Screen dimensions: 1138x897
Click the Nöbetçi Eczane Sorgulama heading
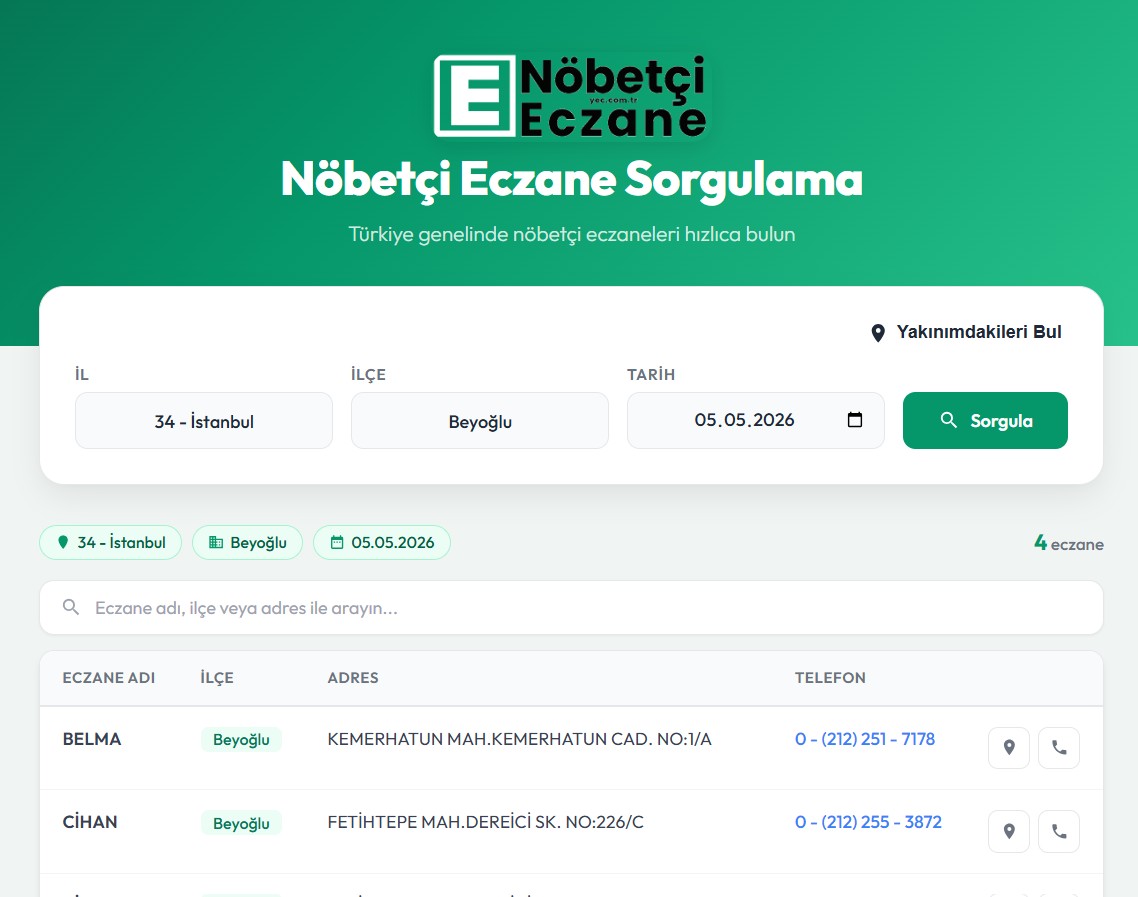click(x=572, y=179)
